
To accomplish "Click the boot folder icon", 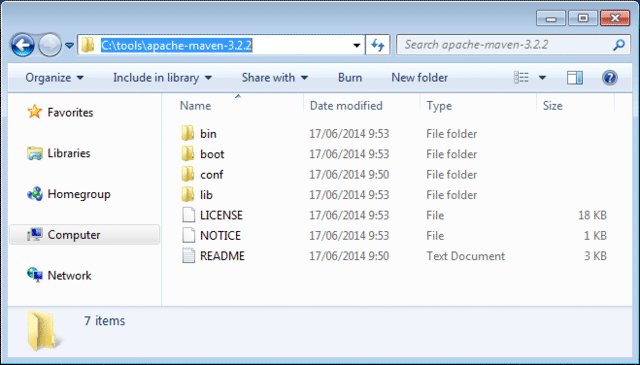I will pos(188,154).
